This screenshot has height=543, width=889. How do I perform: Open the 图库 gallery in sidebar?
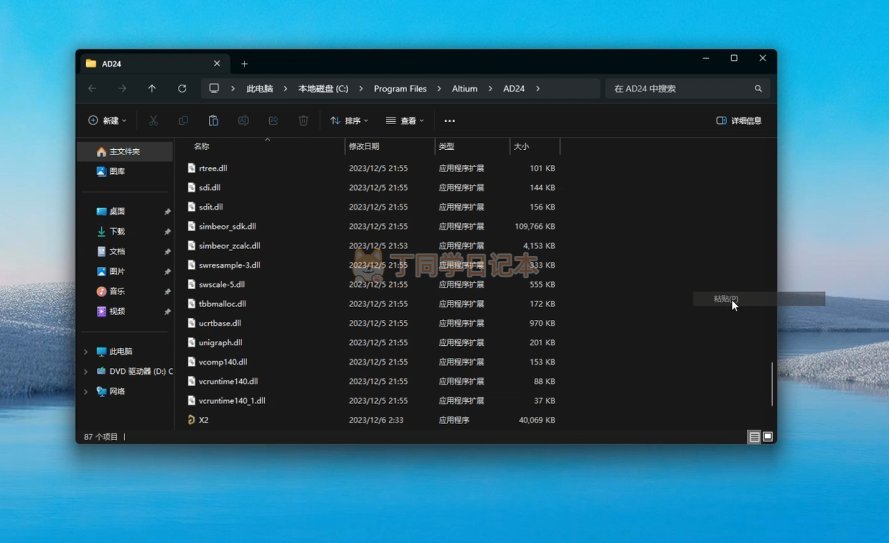point(117,171)
